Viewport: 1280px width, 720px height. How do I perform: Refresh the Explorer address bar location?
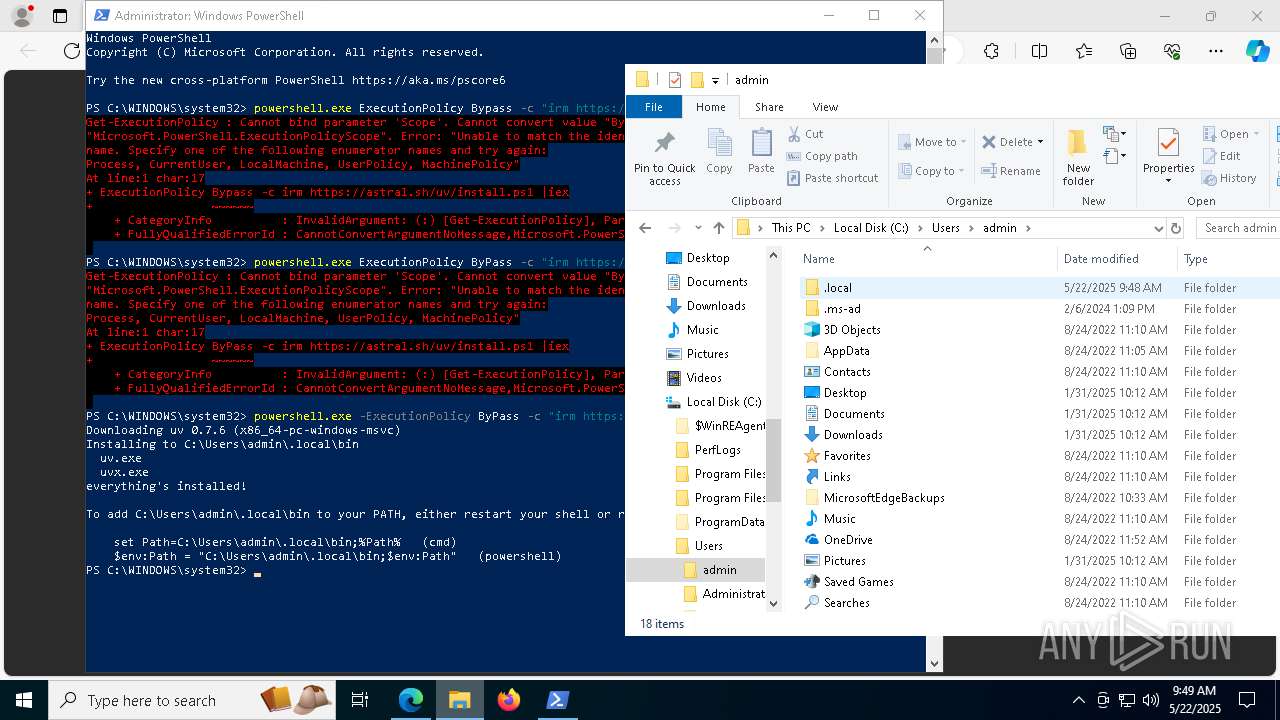[x=1176, y=228]
